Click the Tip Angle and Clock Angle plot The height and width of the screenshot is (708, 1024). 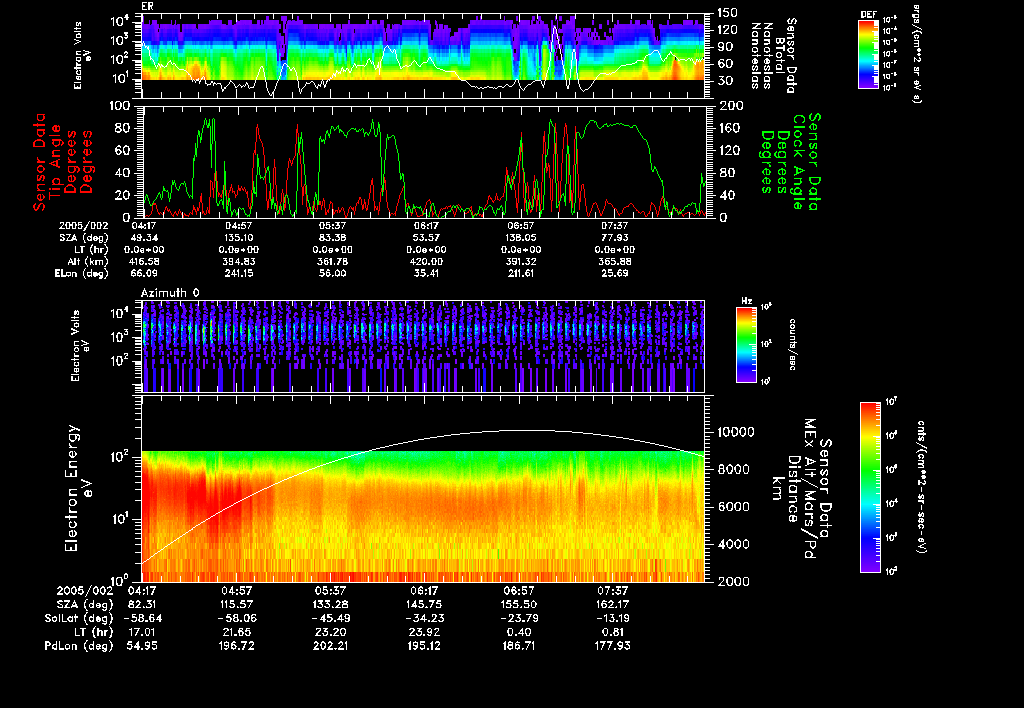click(424, 161)
